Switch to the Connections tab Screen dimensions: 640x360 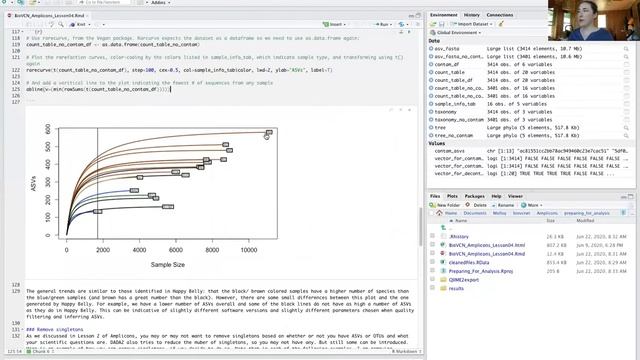coord(500,15)
